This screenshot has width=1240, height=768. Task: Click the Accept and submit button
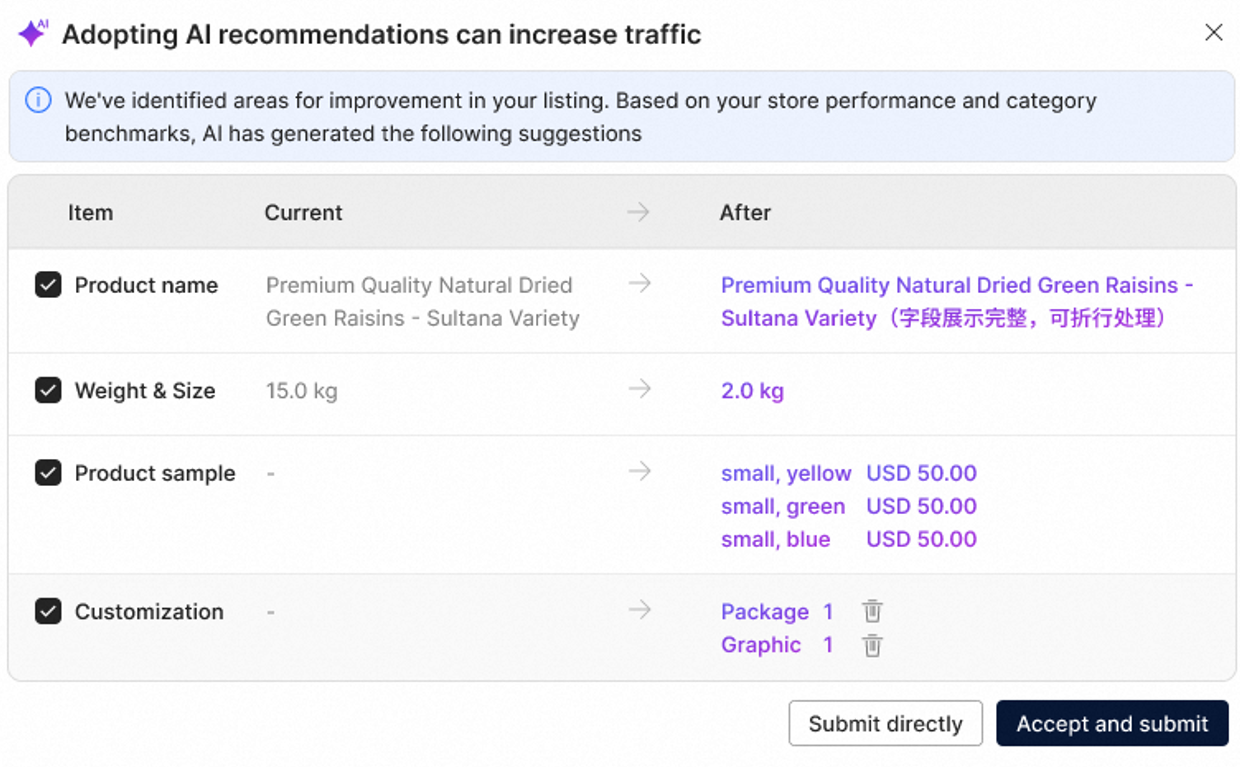[1112, 724]
